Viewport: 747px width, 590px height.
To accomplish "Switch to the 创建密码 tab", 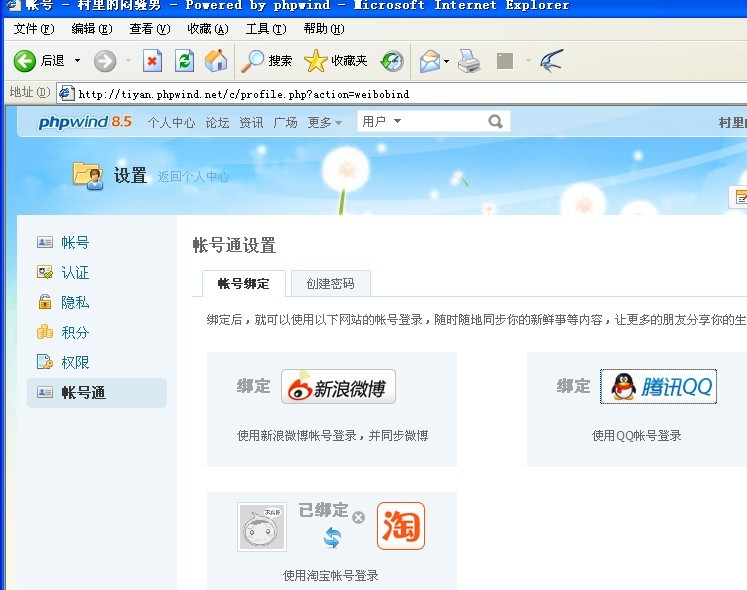I will (331, 284).
